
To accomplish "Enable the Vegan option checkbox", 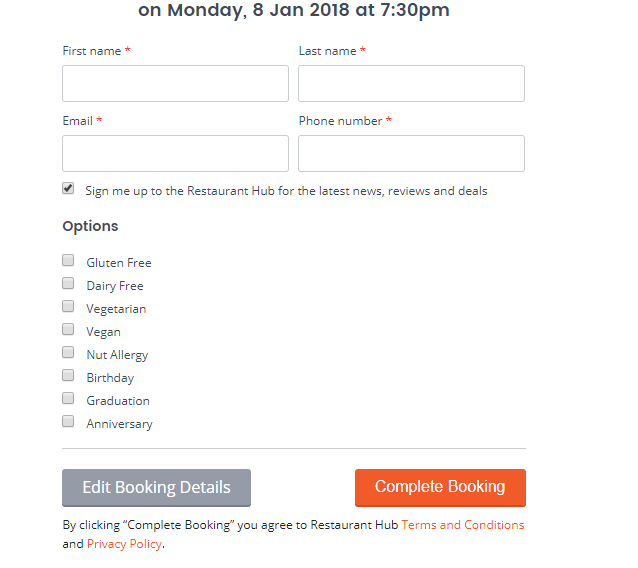I will tap(68, 329).
